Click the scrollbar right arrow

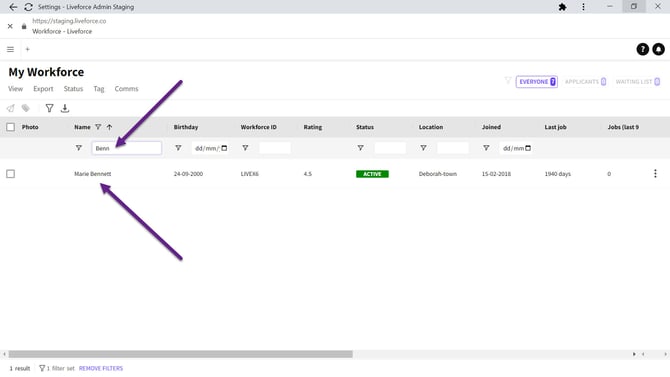click(x=634, y=354)
